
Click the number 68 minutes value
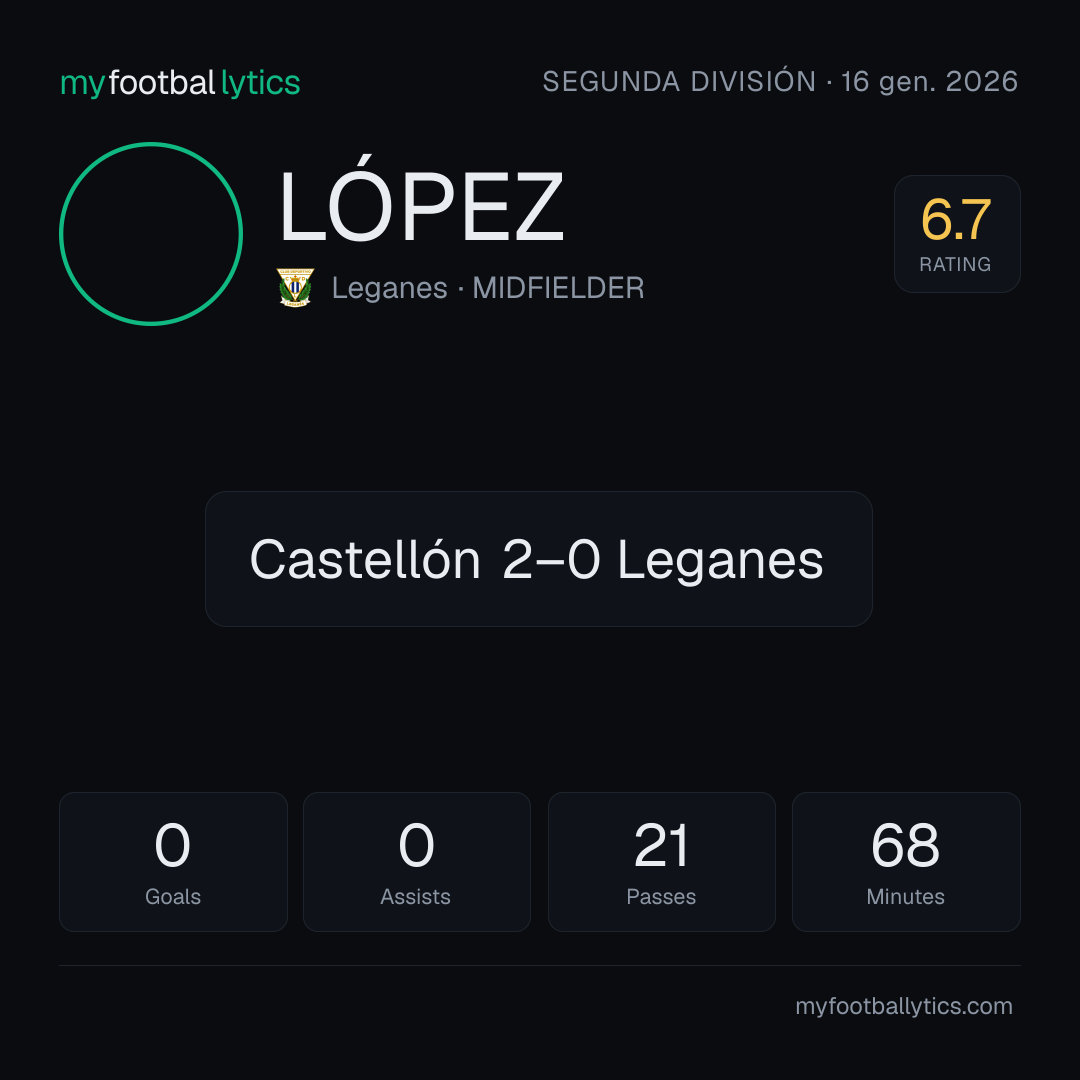[x=906, y=845]
